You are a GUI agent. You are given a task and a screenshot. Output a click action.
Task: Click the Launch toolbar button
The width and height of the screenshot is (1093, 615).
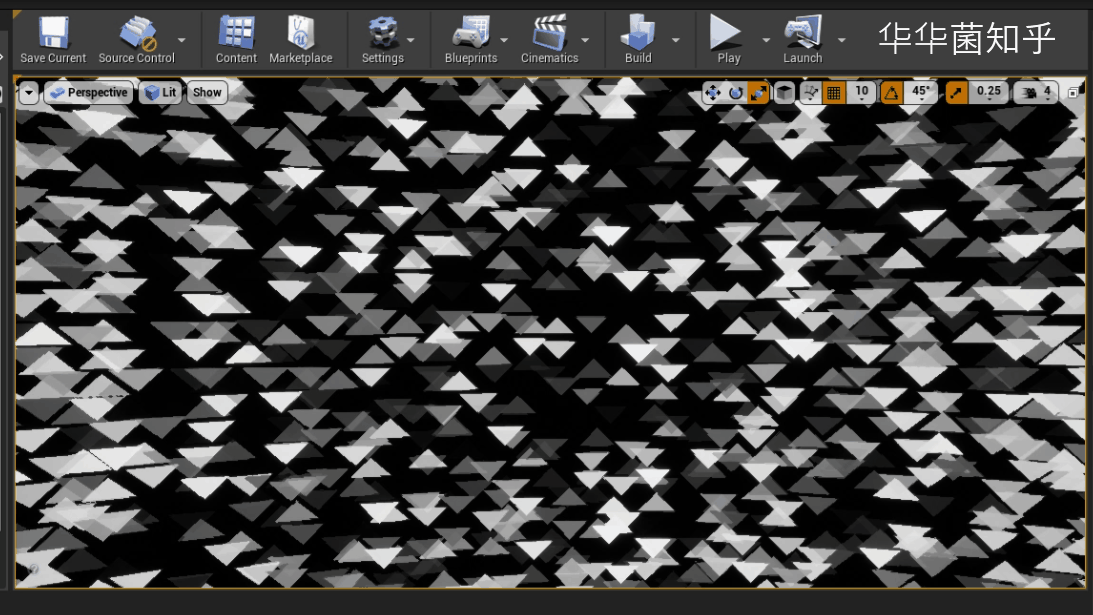802,40
